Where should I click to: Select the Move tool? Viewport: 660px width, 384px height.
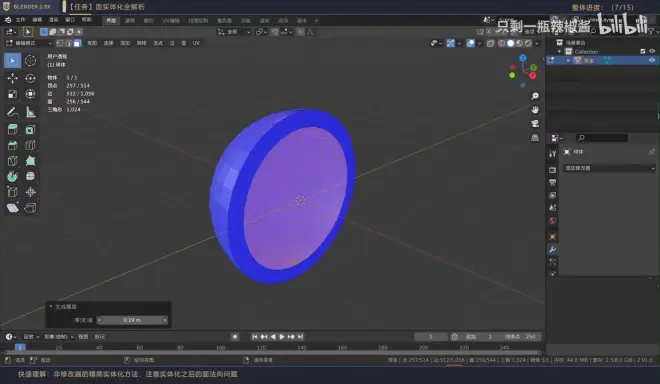coord(13,78)
